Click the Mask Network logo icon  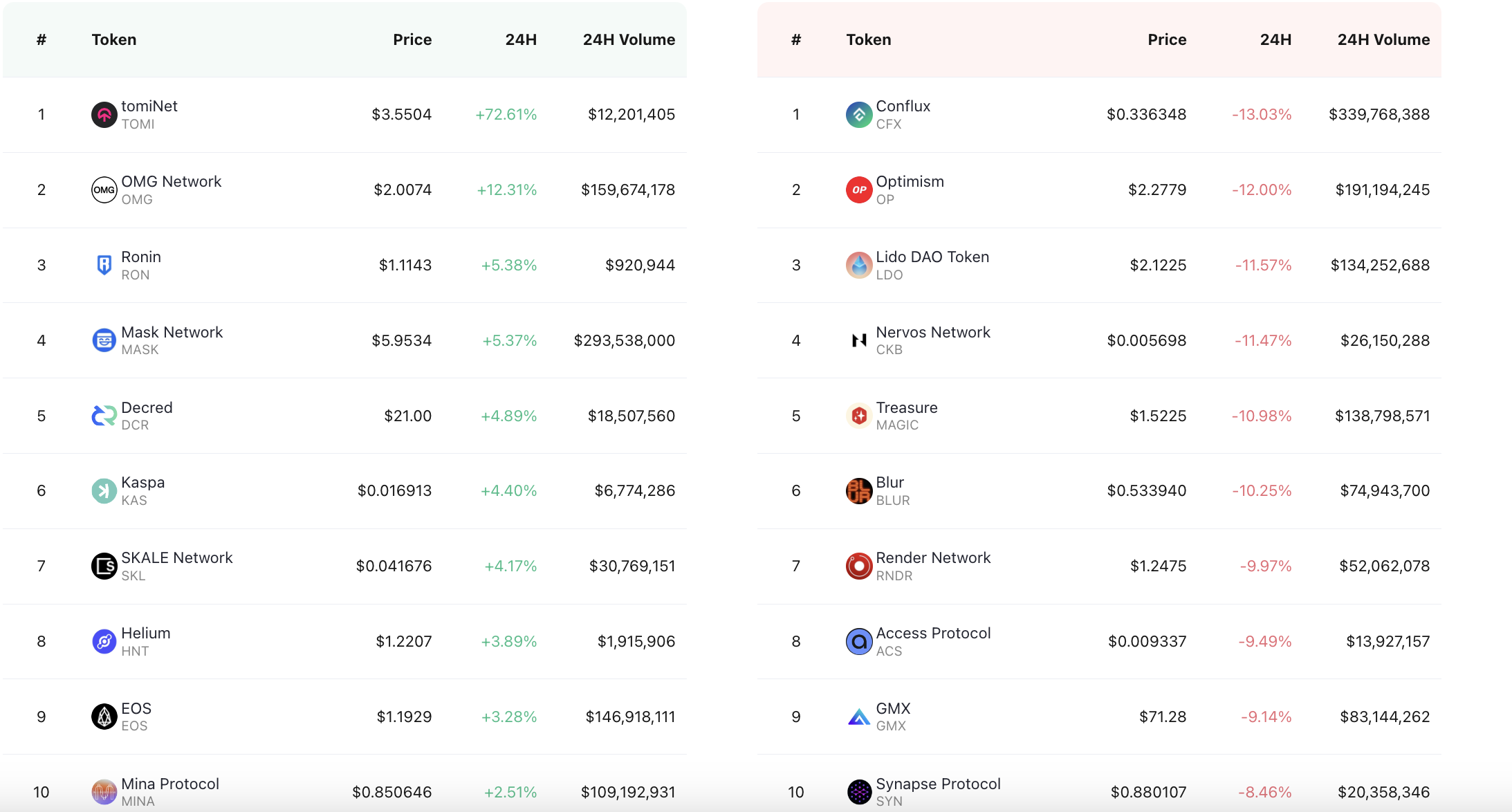click(x=104, y=340)
